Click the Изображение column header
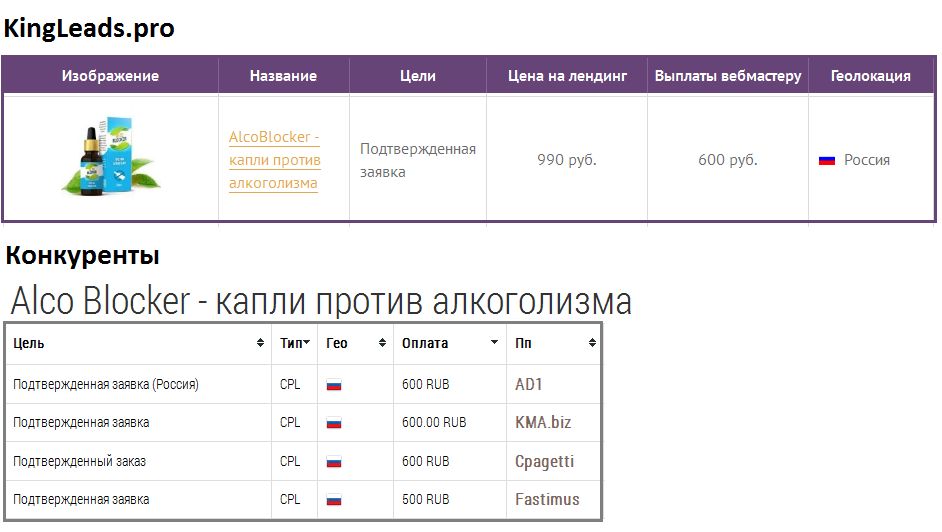Image resolution: width=942 pixels, height=532 pixels. pyautogui.click(x=111, y=76)
